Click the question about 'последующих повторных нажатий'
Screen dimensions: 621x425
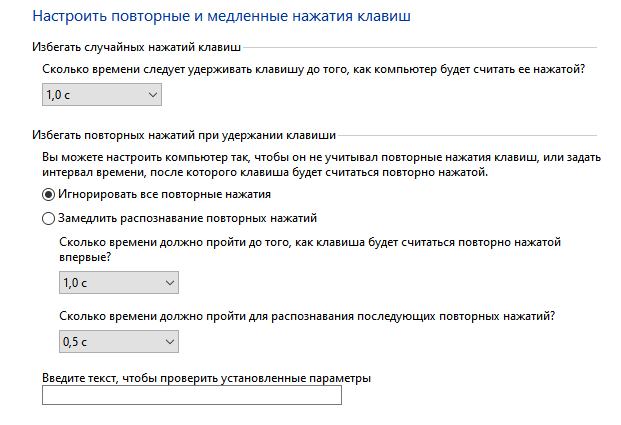[x=307, y=316]
